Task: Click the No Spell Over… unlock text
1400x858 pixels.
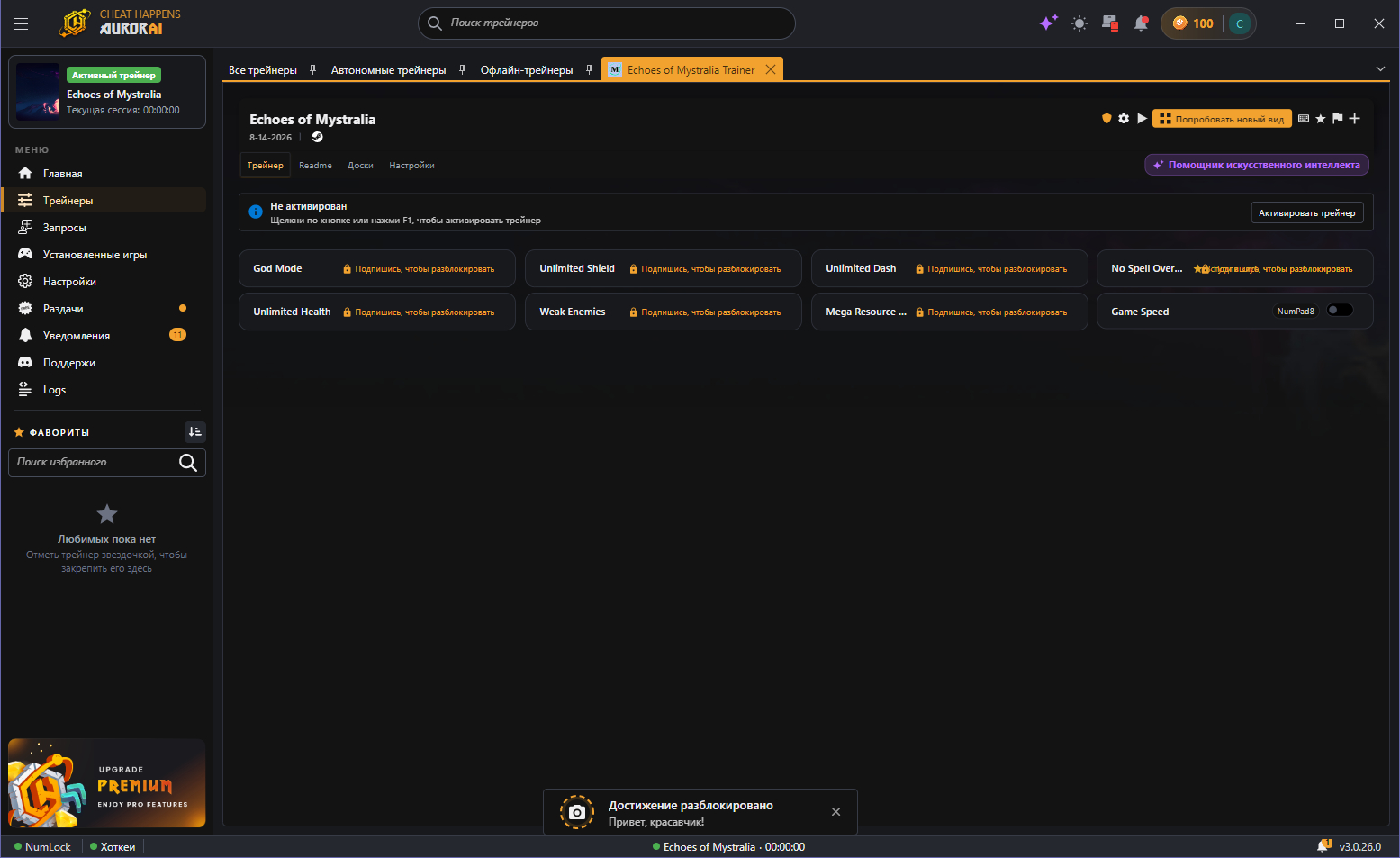Action: pyautogui.click(x=1273, y=269)
